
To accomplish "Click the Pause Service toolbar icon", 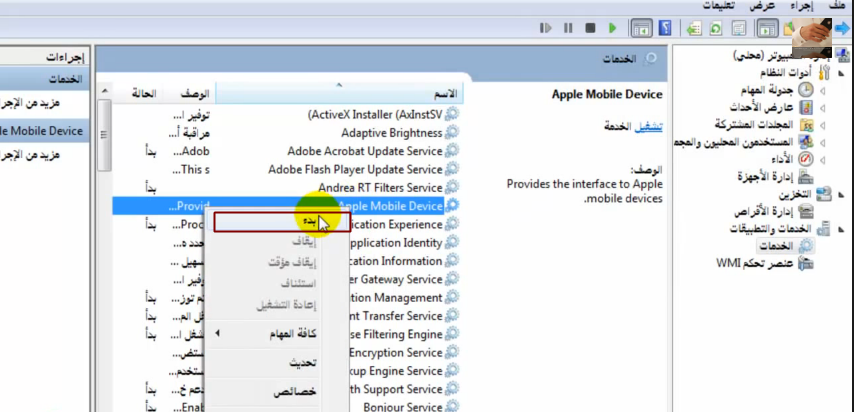I will pos(568,28).
